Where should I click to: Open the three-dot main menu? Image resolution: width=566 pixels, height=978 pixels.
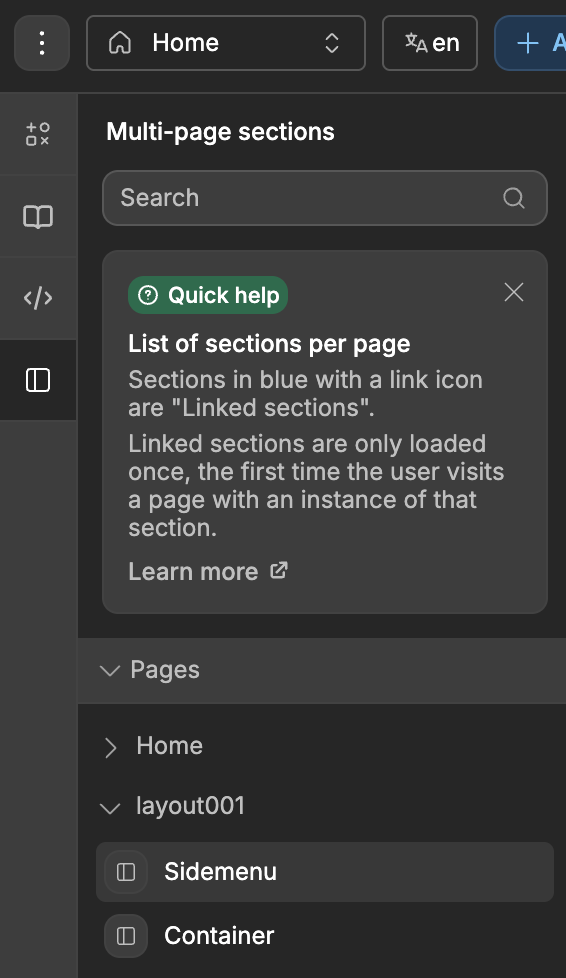pos(42,43)
